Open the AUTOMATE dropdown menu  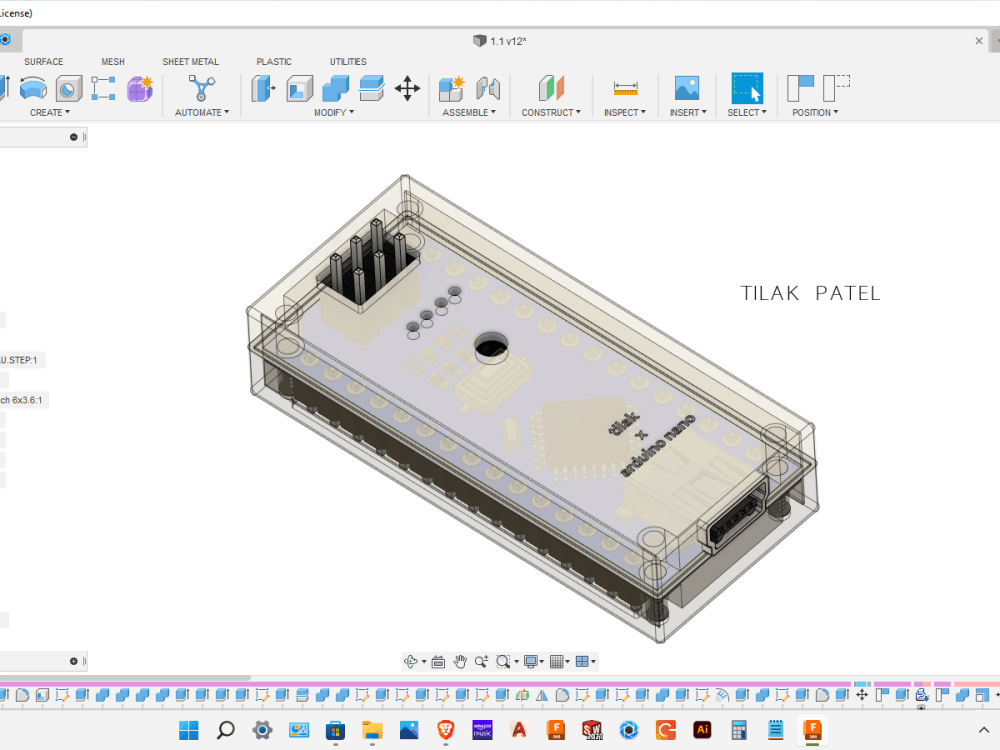(x=202, y=112)
